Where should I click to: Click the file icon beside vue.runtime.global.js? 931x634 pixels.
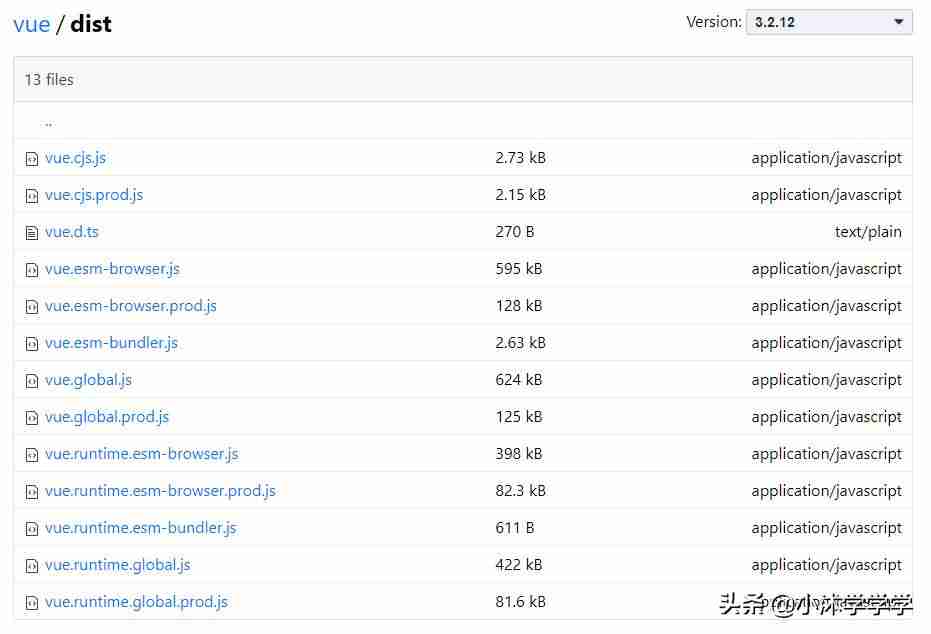coord(31,566)
